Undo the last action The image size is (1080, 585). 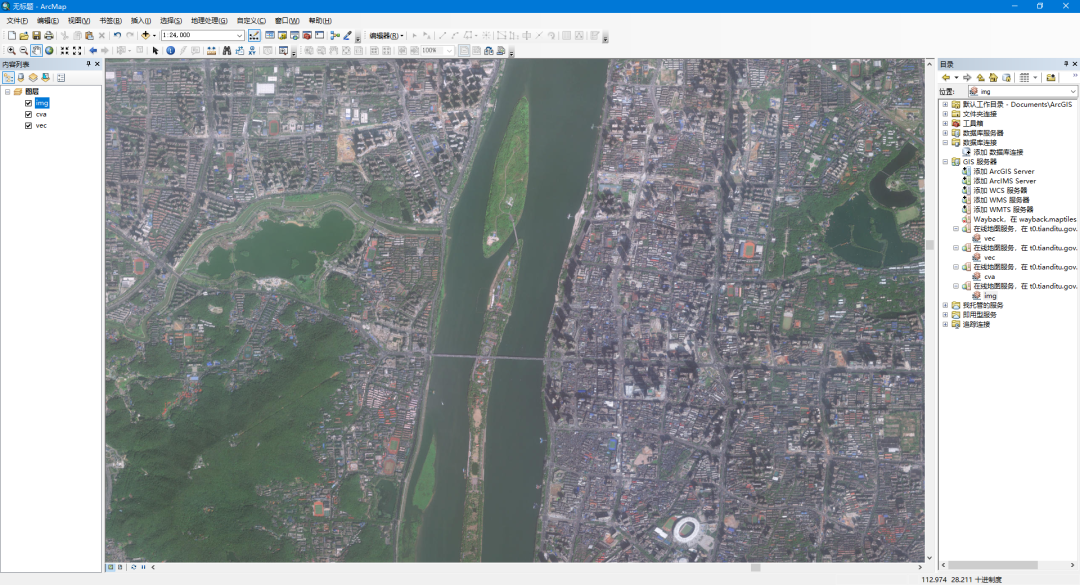click(117, 35)
